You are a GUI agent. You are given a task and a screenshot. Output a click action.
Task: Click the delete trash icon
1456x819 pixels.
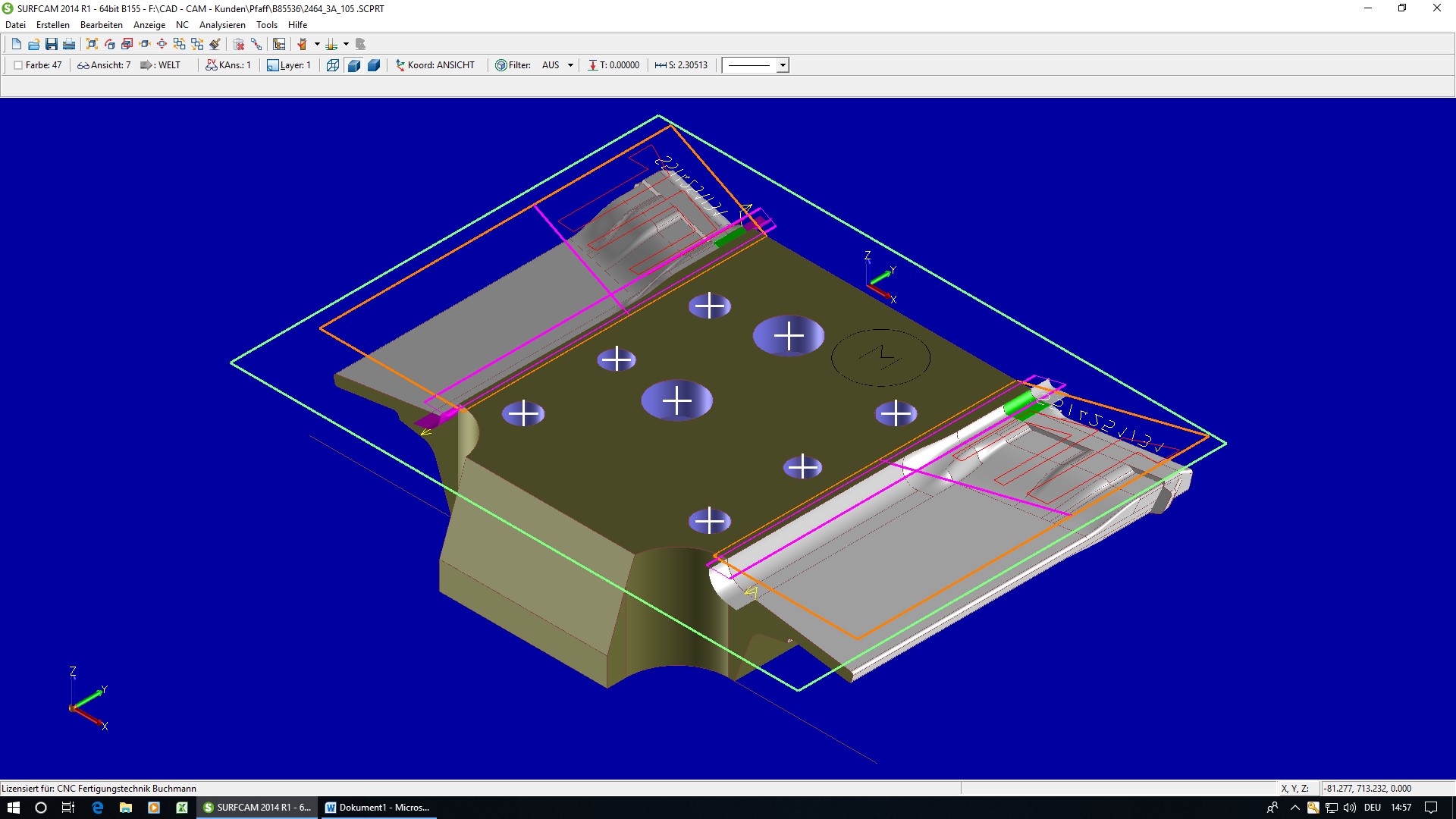(238, 44)
